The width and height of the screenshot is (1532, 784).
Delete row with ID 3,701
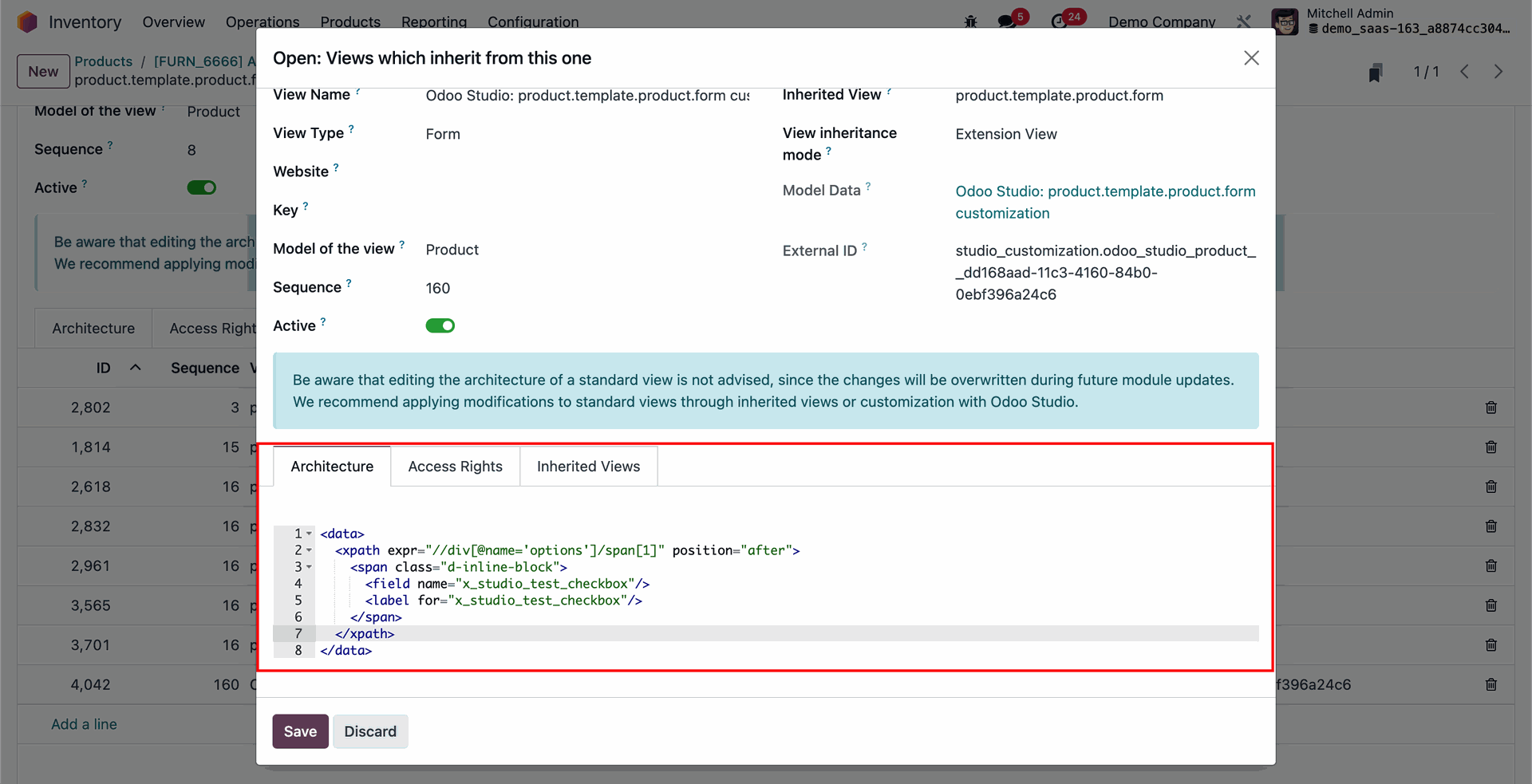point(1491,645)
